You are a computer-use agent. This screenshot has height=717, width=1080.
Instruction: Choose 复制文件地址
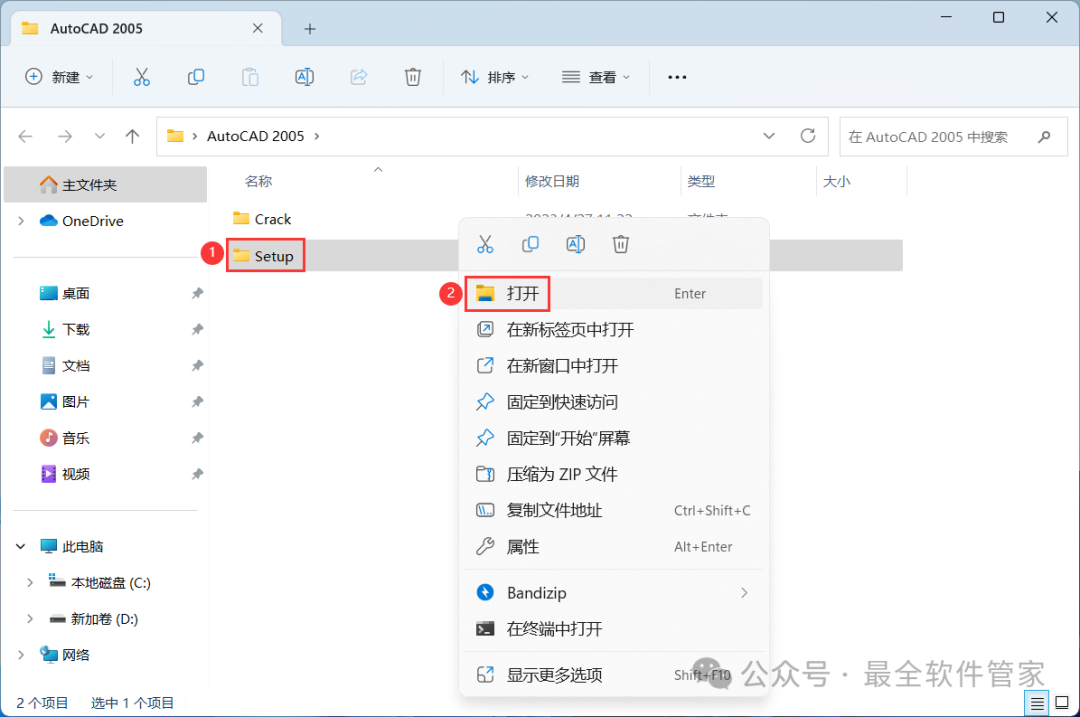(x=614, y=510)
